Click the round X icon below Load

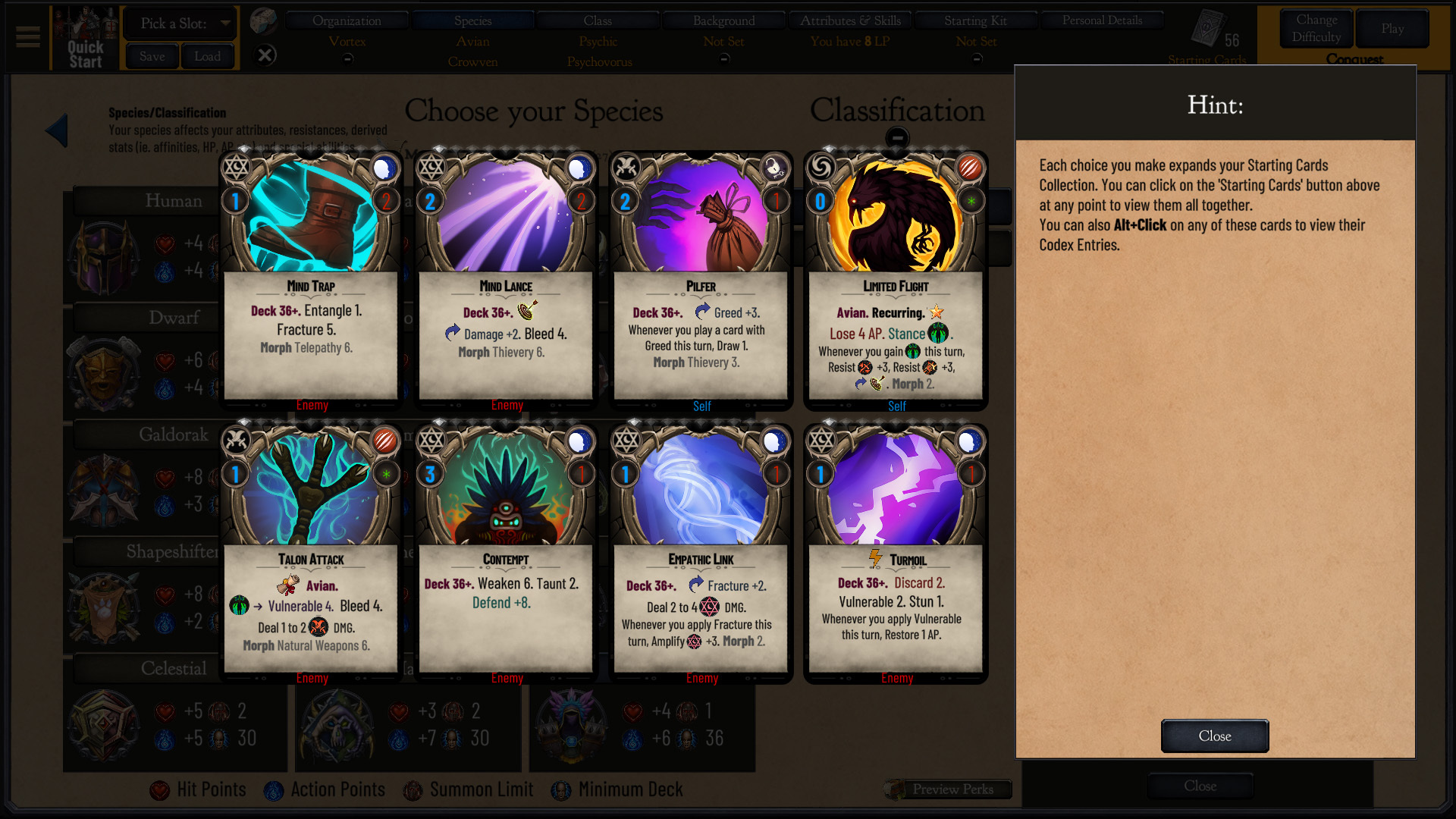click(x=265, y=55)
